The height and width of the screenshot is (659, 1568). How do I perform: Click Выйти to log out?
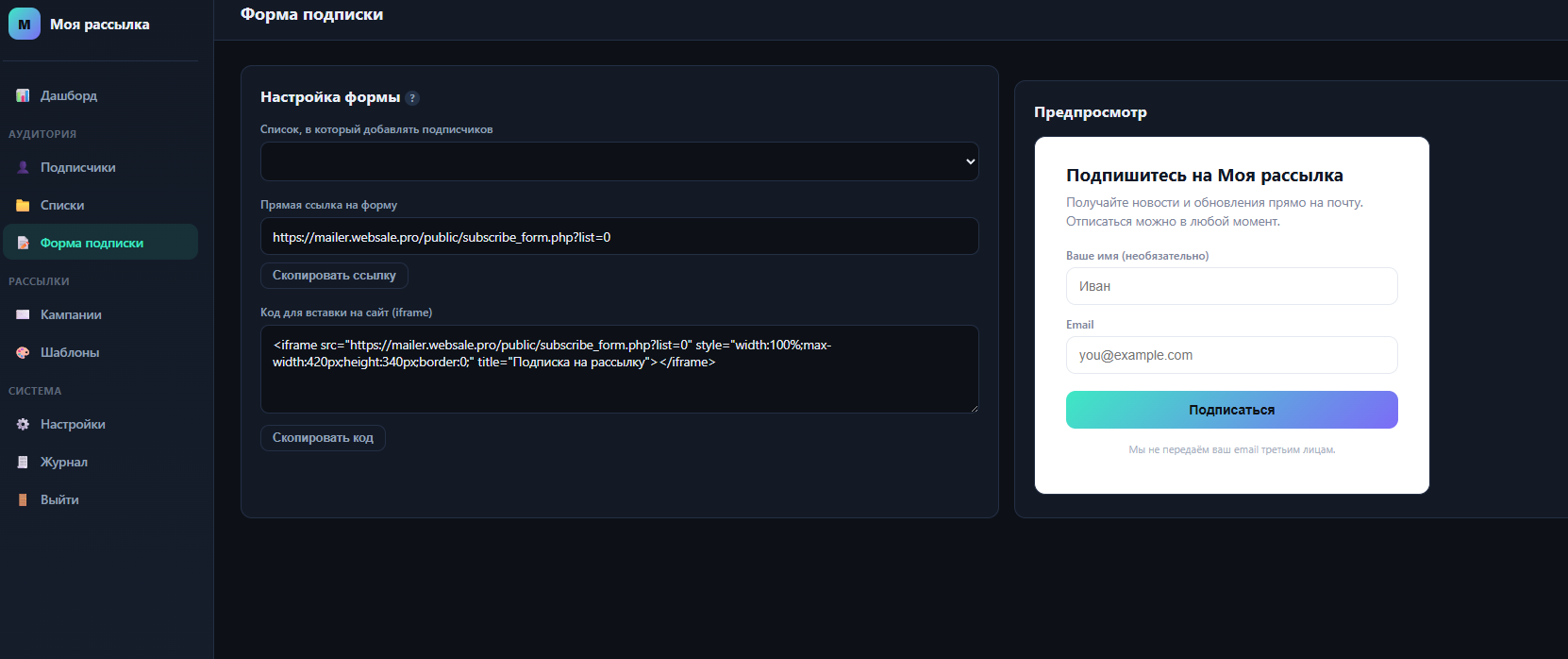point(100,499)
